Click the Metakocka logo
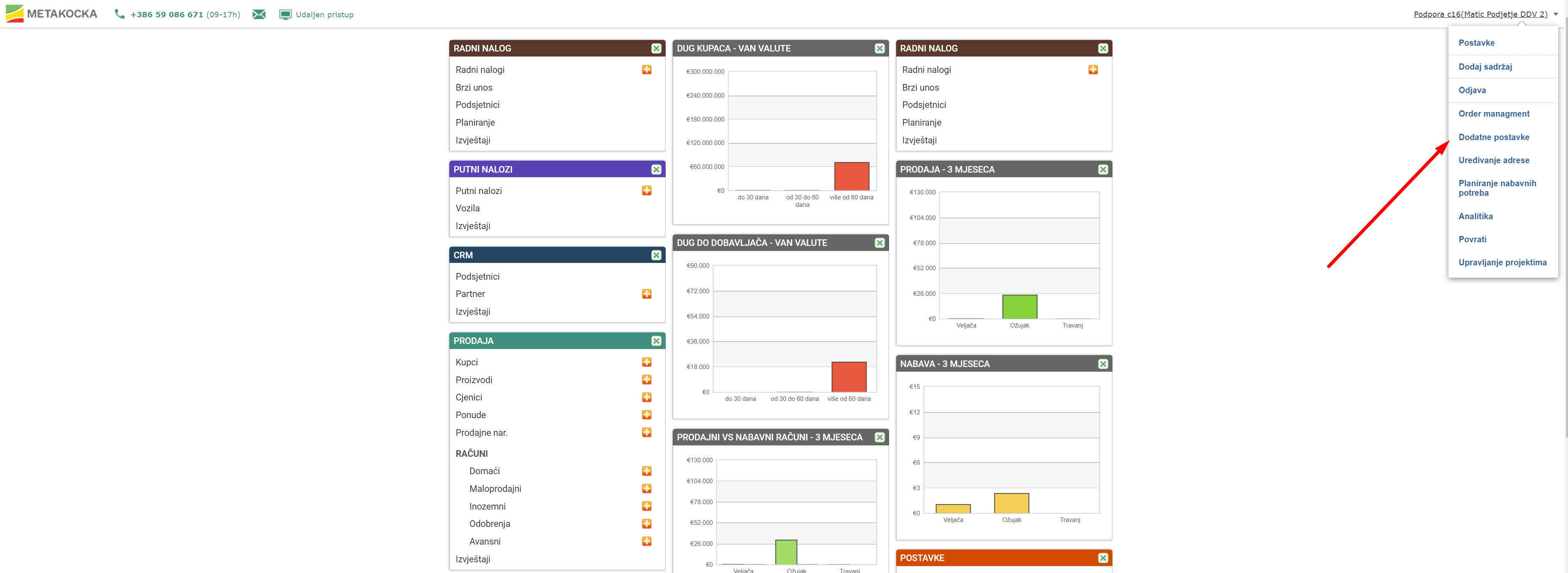This screenshot has height=573, width=1568. [51, 13]
